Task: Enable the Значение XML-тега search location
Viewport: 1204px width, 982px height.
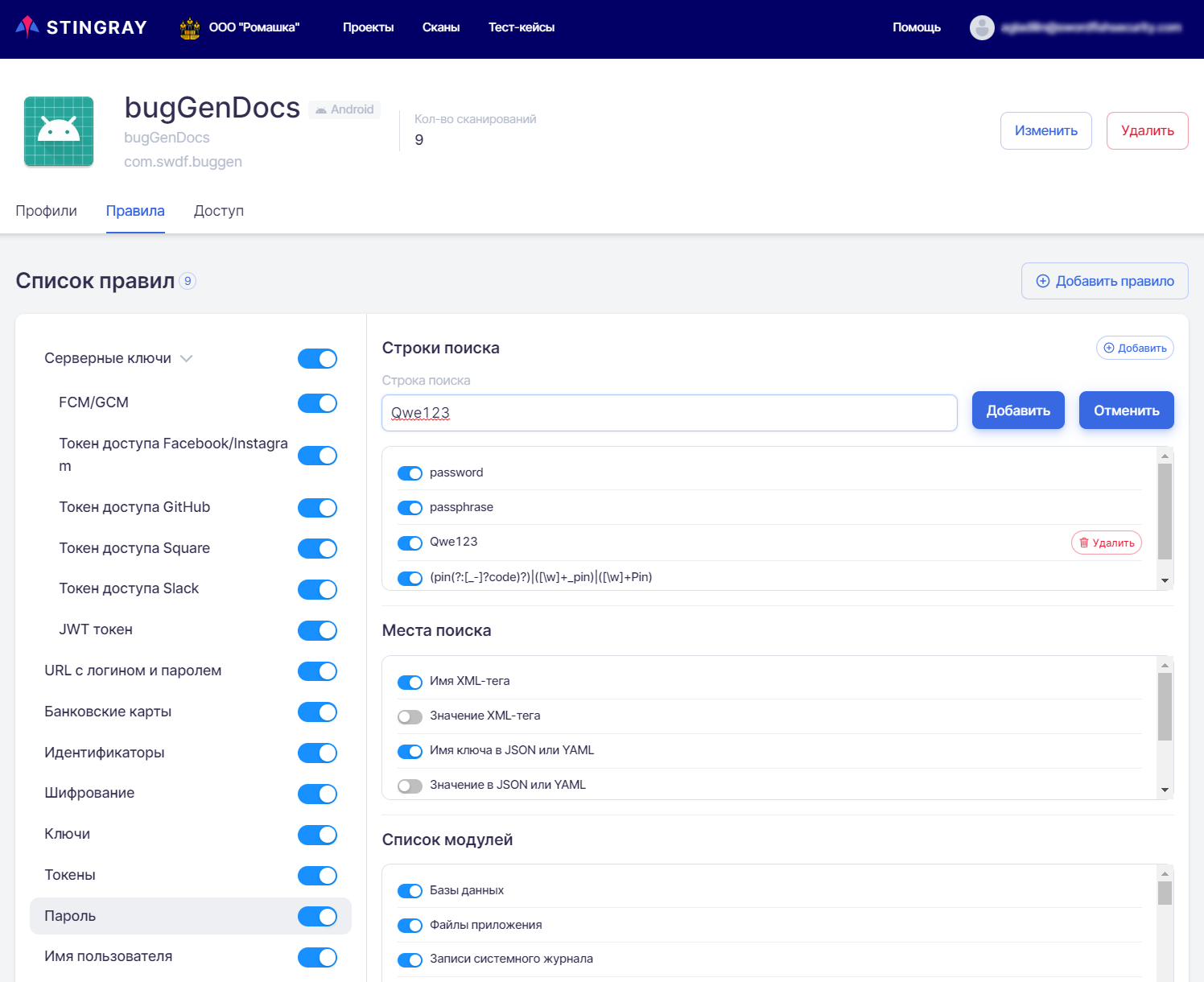Action: point(410,716)
